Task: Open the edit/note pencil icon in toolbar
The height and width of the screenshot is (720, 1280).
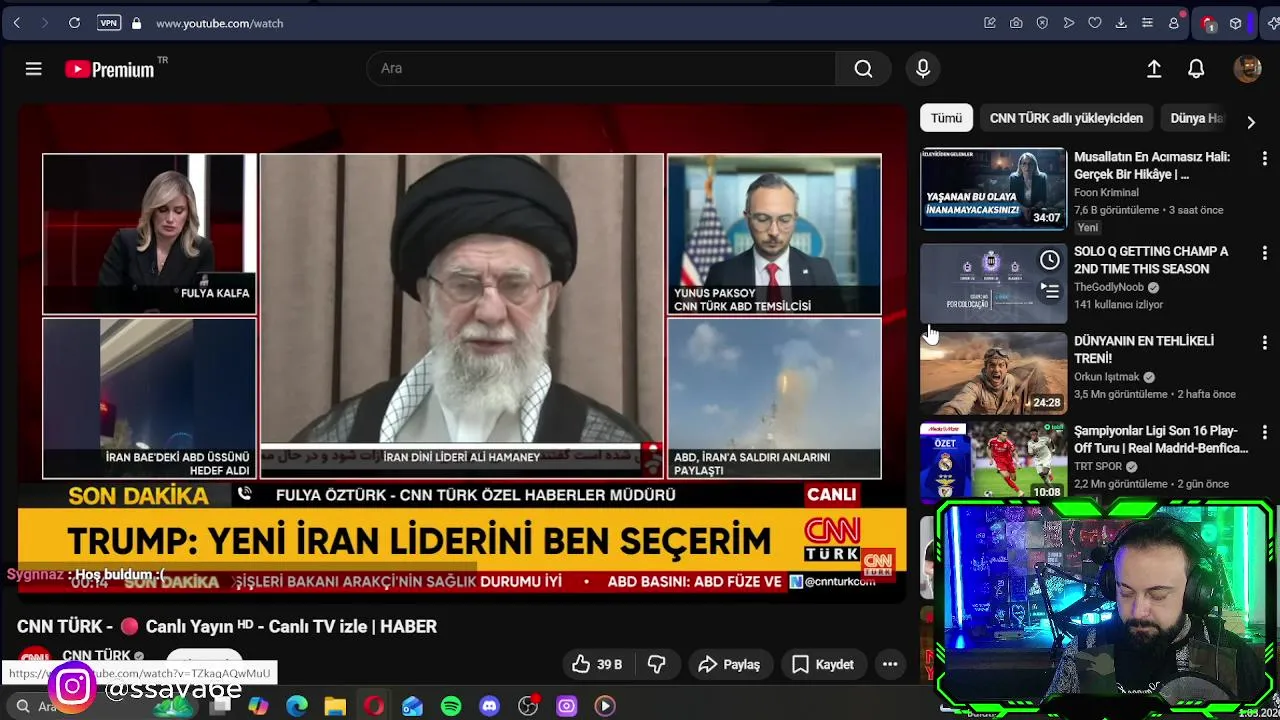Action: point(990,23)
